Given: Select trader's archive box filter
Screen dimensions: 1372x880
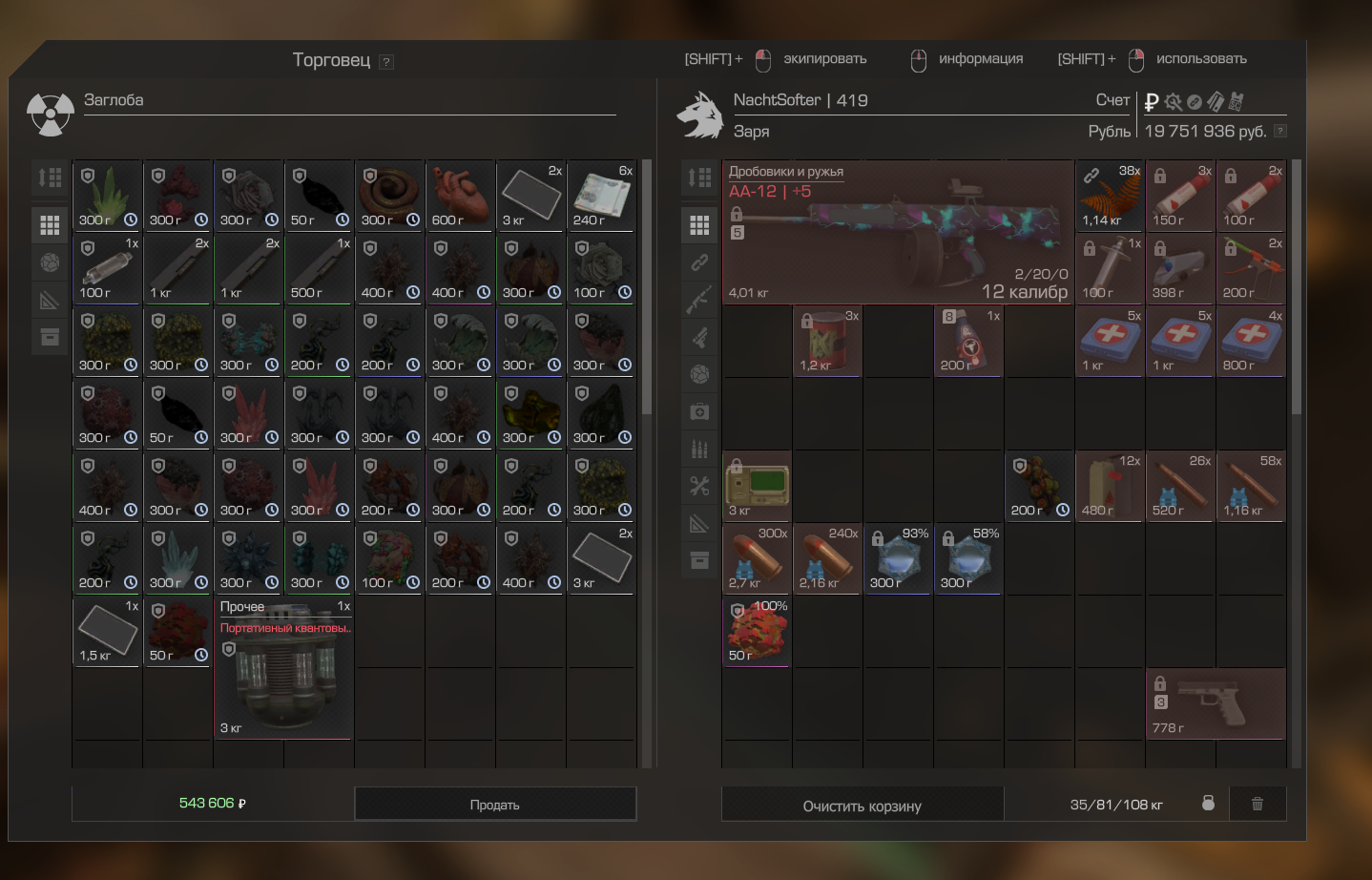Looking at the screenshot, I should point(50,337).
